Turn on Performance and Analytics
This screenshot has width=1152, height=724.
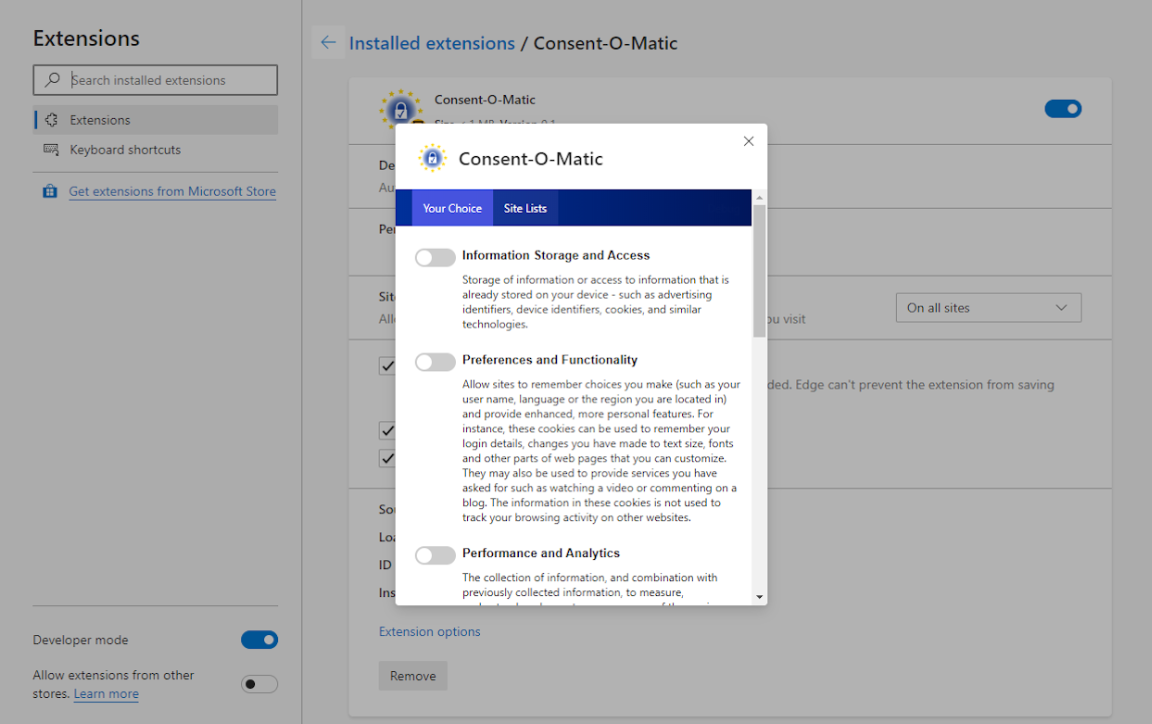435,554
